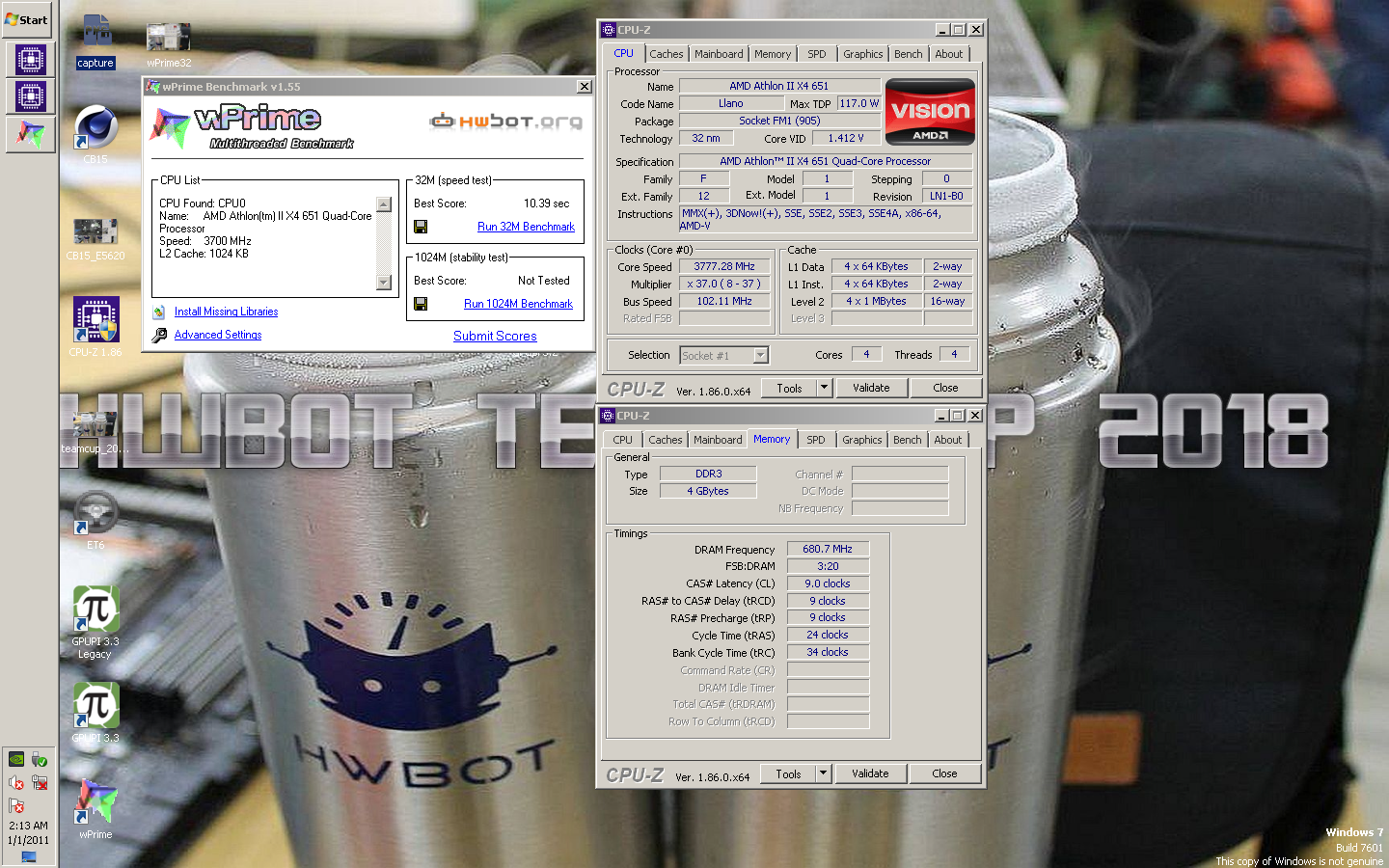Viewport: 1389px width, 868px height.
Task: Click the NVIDIA tray icon
Action: [x=16, y=759]
